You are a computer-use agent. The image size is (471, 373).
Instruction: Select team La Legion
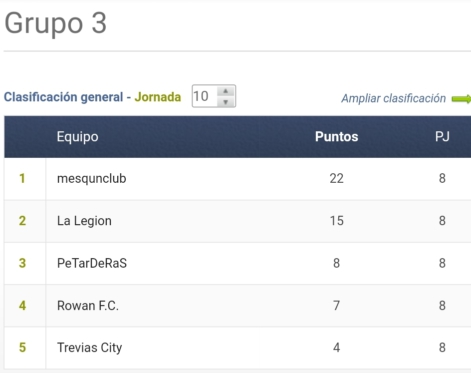pos(84,221)
